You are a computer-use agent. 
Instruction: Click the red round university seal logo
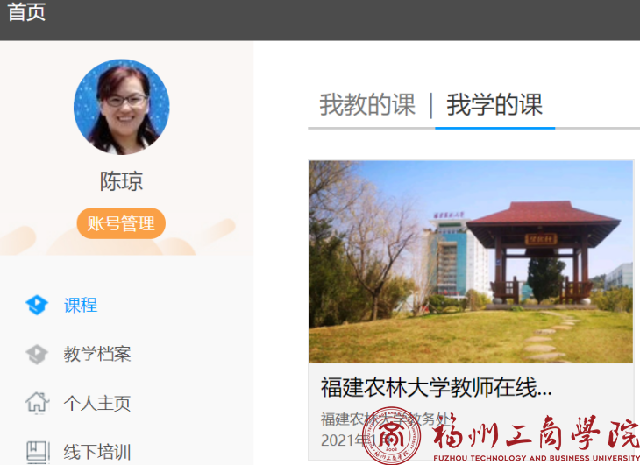pyautogui.click(x=392, y=435)
